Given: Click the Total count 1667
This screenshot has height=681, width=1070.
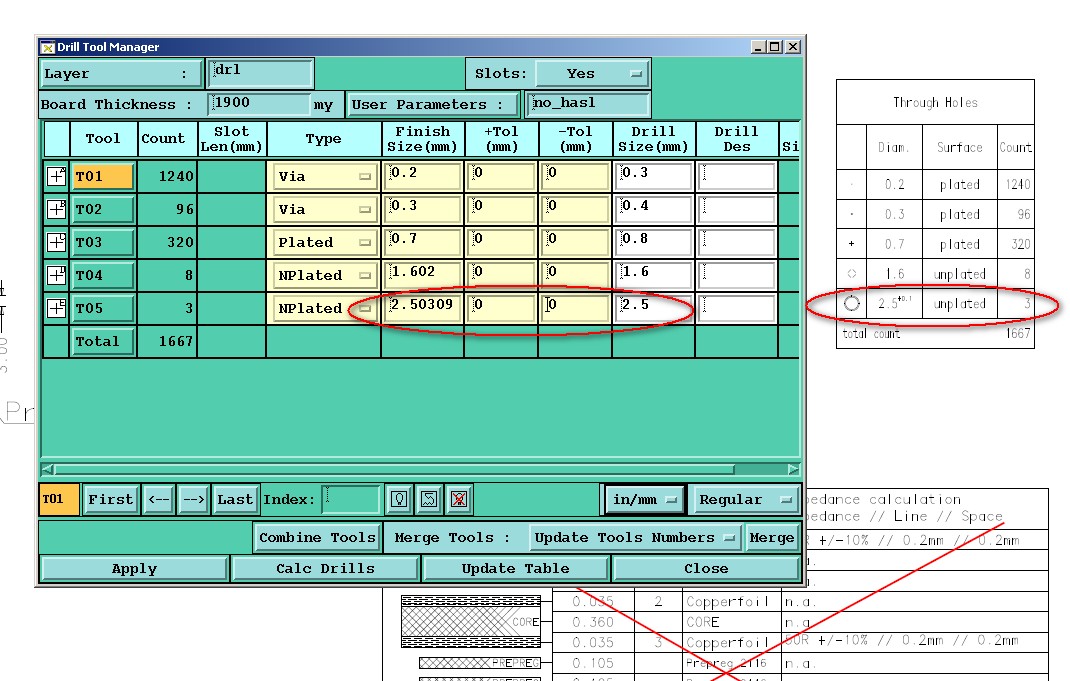Looking at the screenshot, I should (176, 341).
